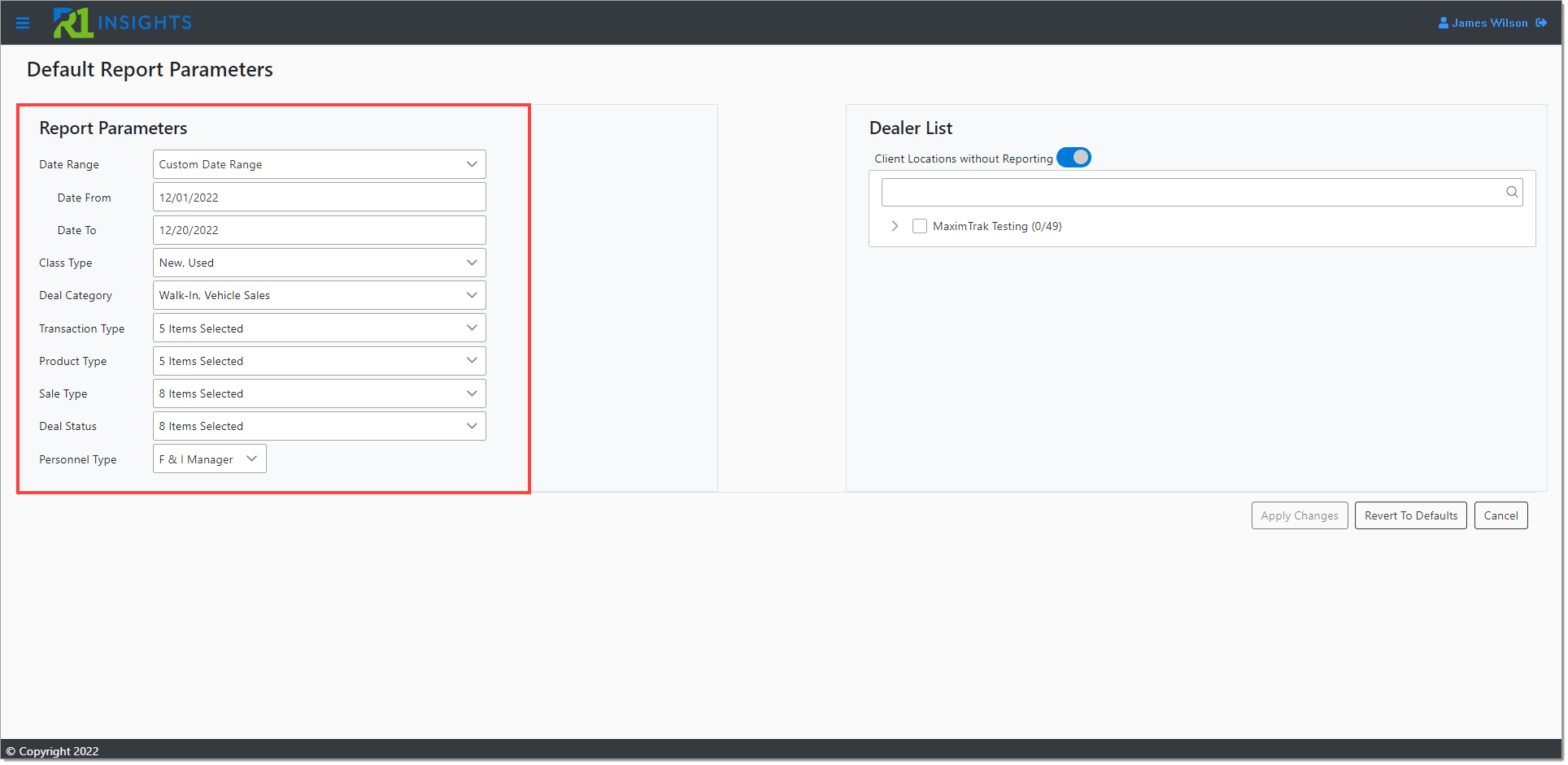Click the Date From field
Screen dimensions: 1568x765
coord(320,198)
